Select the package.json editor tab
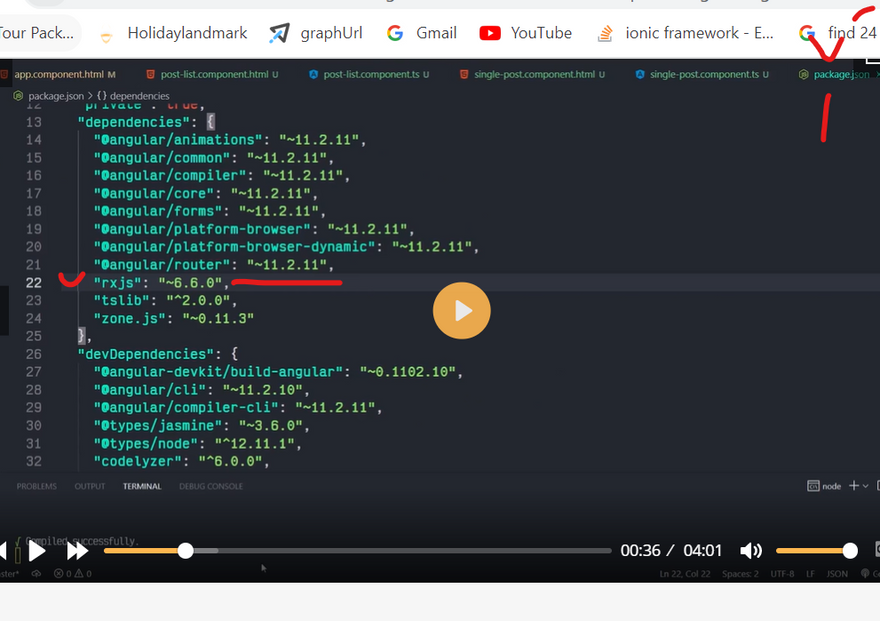Image resolution: width=880 pixels, height=621 pixels. tap(836, 74)
